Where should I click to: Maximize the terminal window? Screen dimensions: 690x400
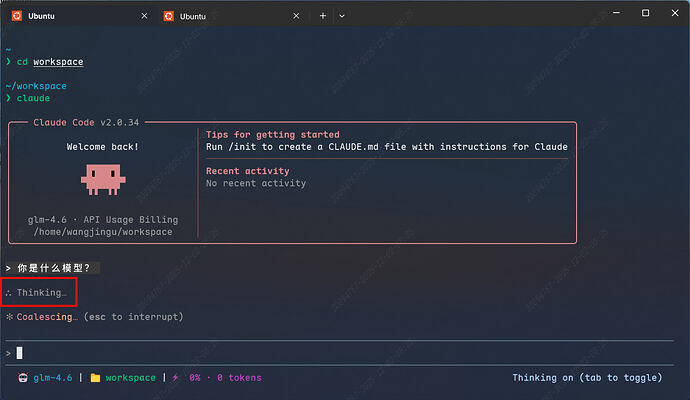coord(645,13)
